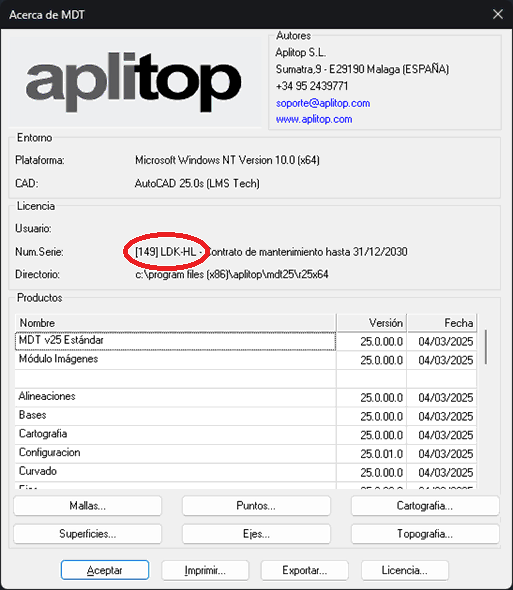513x590 pixels.
Task: Click the Microsoft Windows NT Version 10.0 text
Action: [227, 160]
